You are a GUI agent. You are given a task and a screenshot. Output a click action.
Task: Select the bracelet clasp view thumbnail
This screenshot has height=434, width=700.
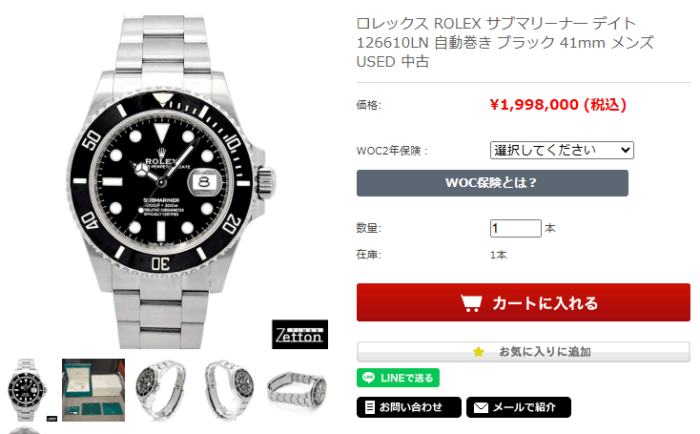click(297, 391)
